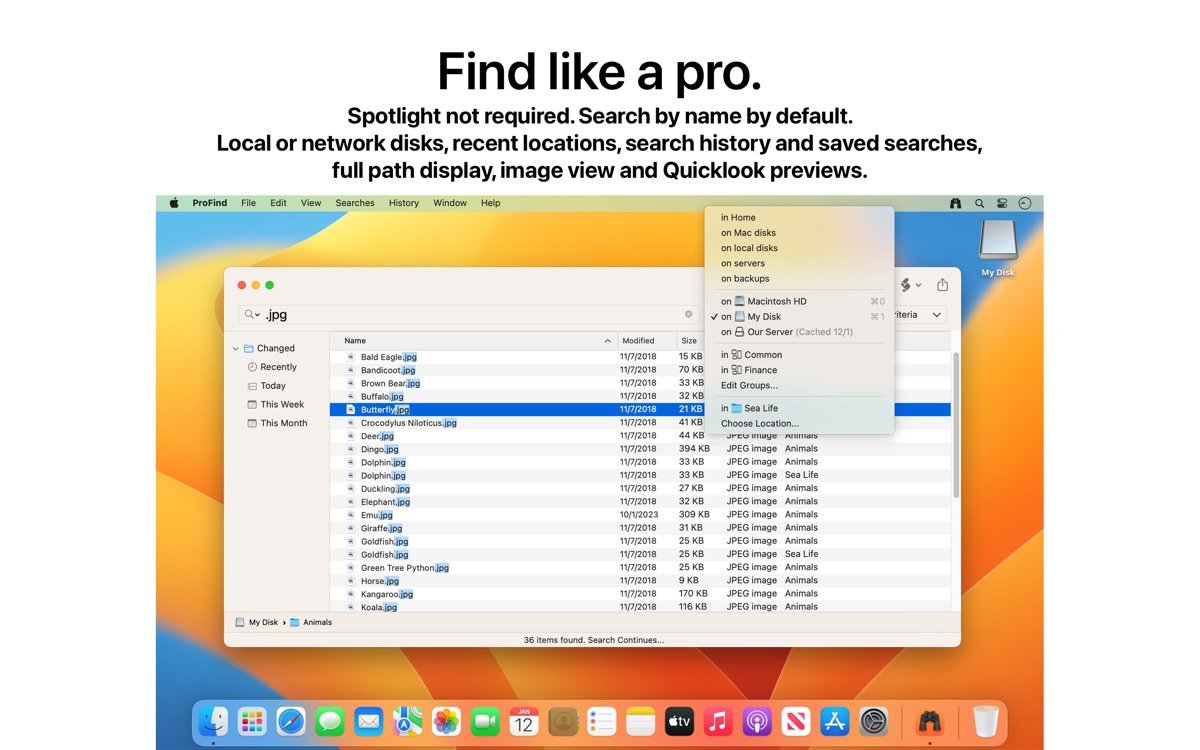This screenshot has width=1200, height=750.
Task: Click the Name column sort chevron
Action: point(607,340)
